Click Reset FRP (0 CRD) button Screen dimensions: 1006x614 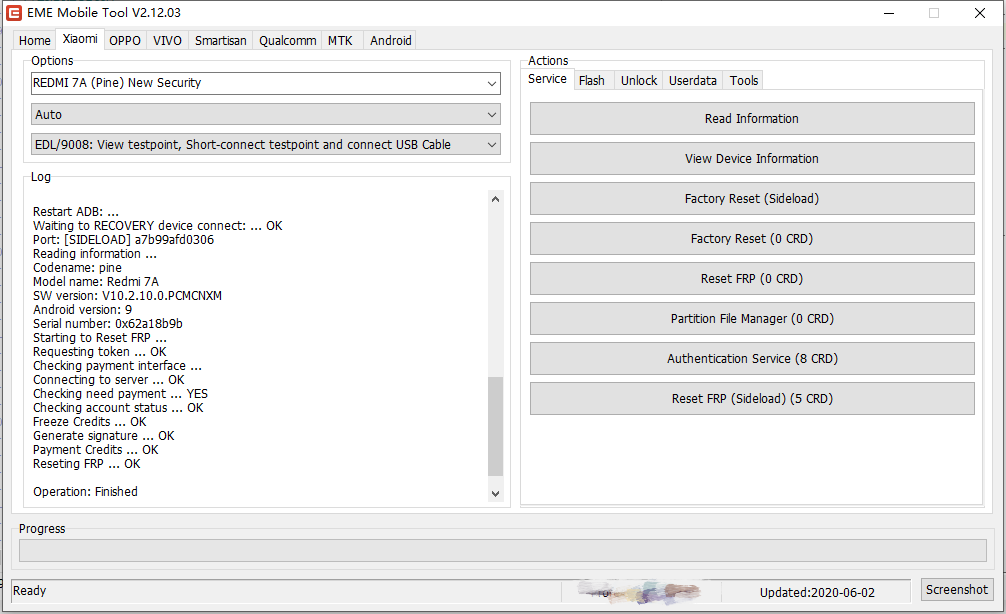tap(752, 278)
